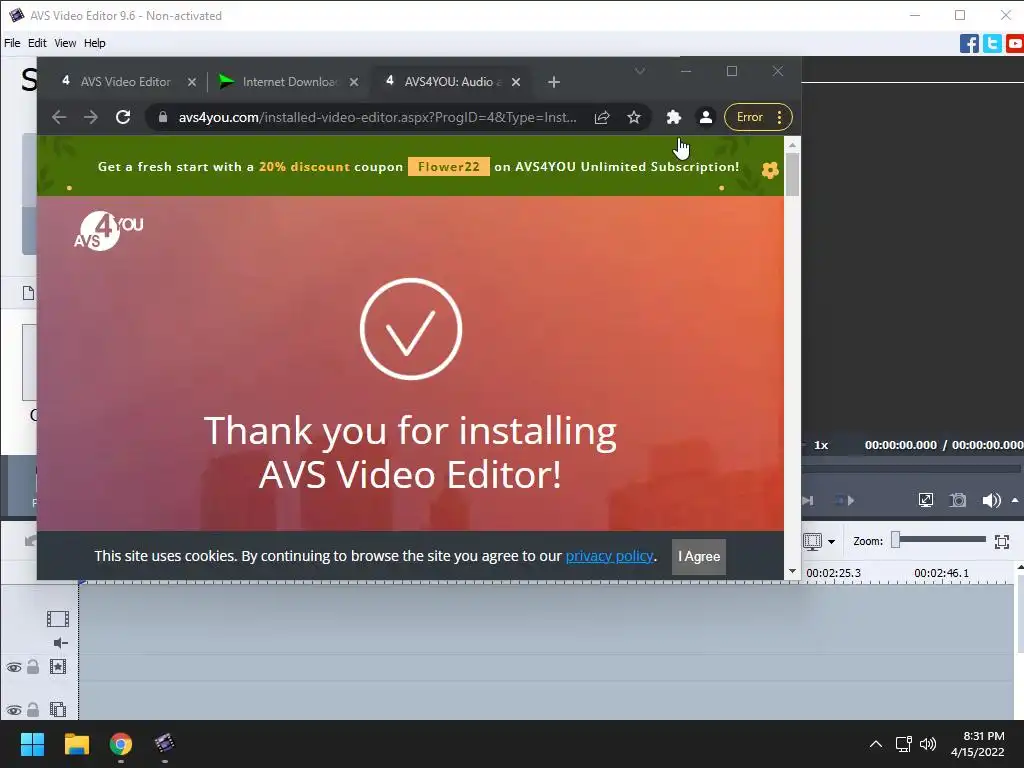Share this page using the share icon
This screenshot has width=1024, height=768.
pos(601,118)
